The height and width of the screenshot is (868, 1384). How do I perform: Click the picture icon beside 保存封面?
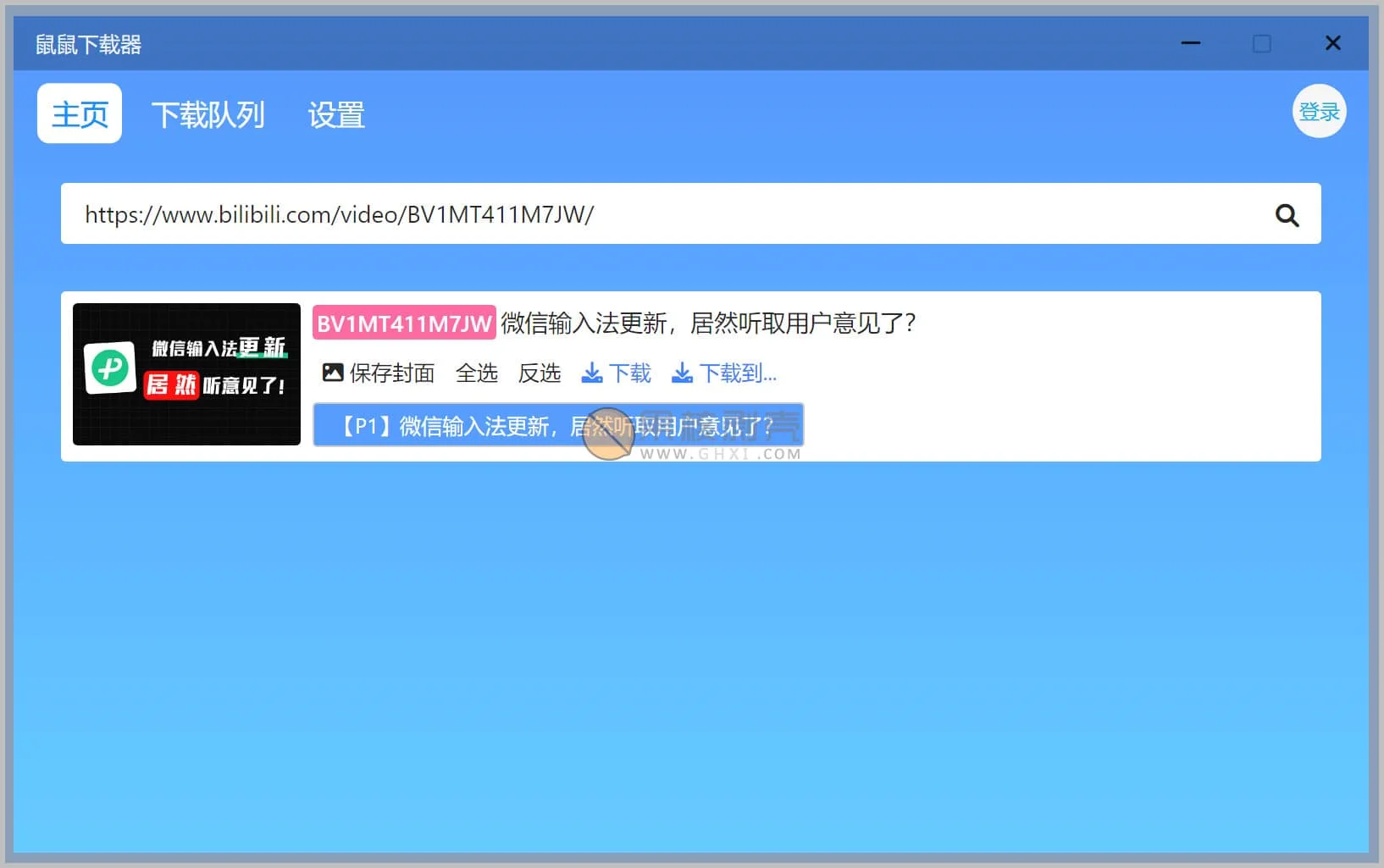pyautogui.click(x=333, y=373)
